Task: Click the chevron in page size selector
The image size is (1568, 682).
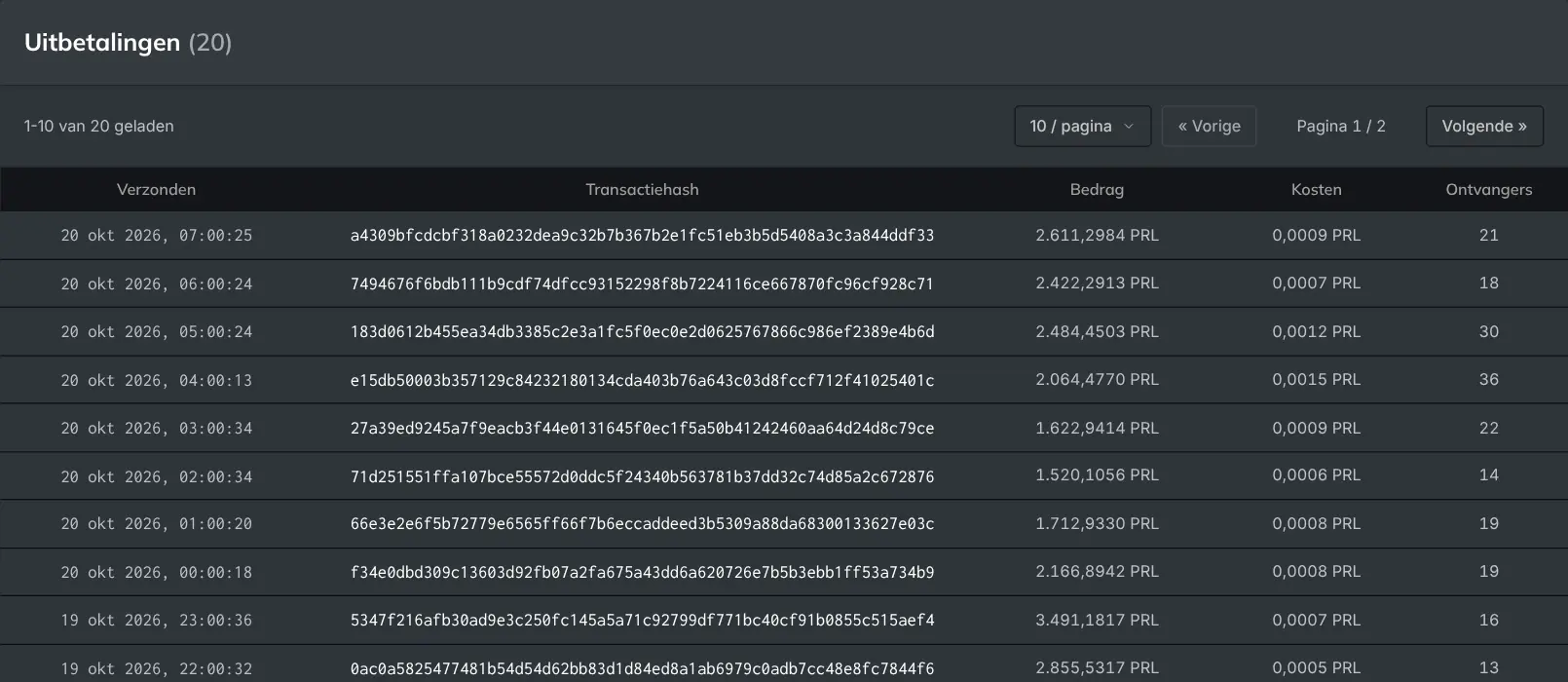Action: click(1129, 127)
